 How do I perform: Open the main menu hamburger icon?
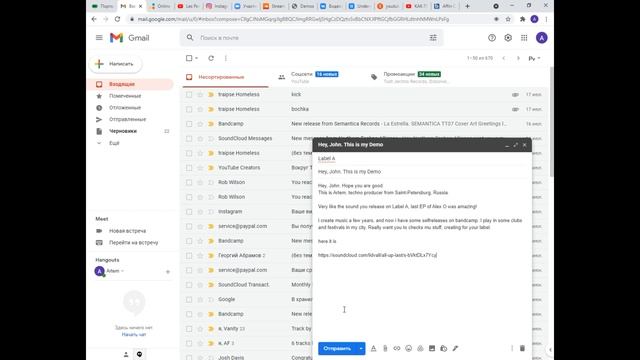99,38
